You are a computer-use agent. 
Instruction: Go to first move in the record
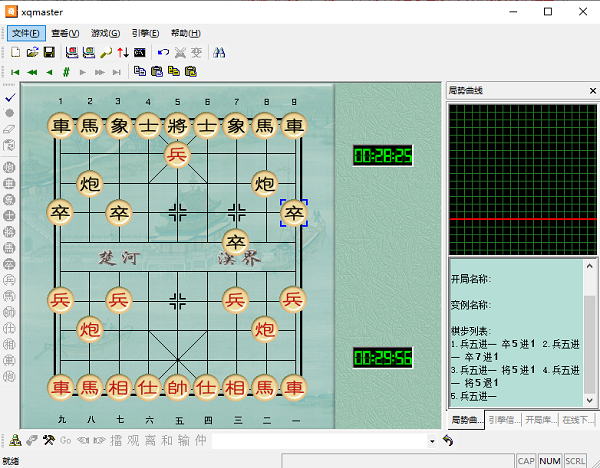15,72
